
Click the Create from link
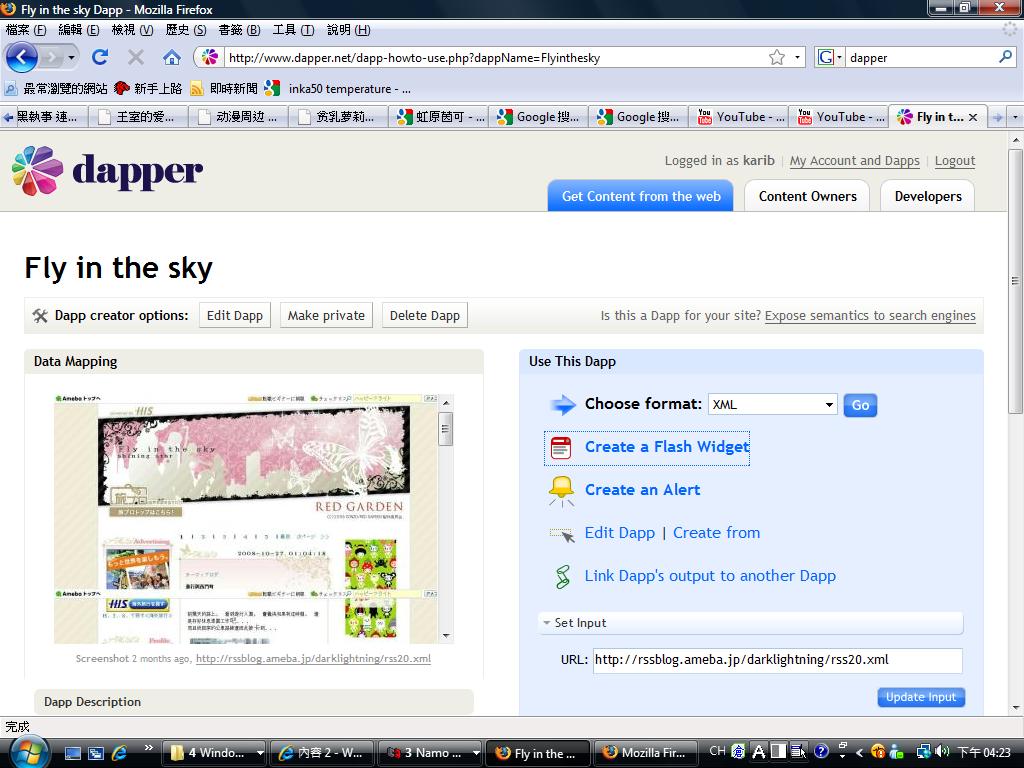point(716,533)
